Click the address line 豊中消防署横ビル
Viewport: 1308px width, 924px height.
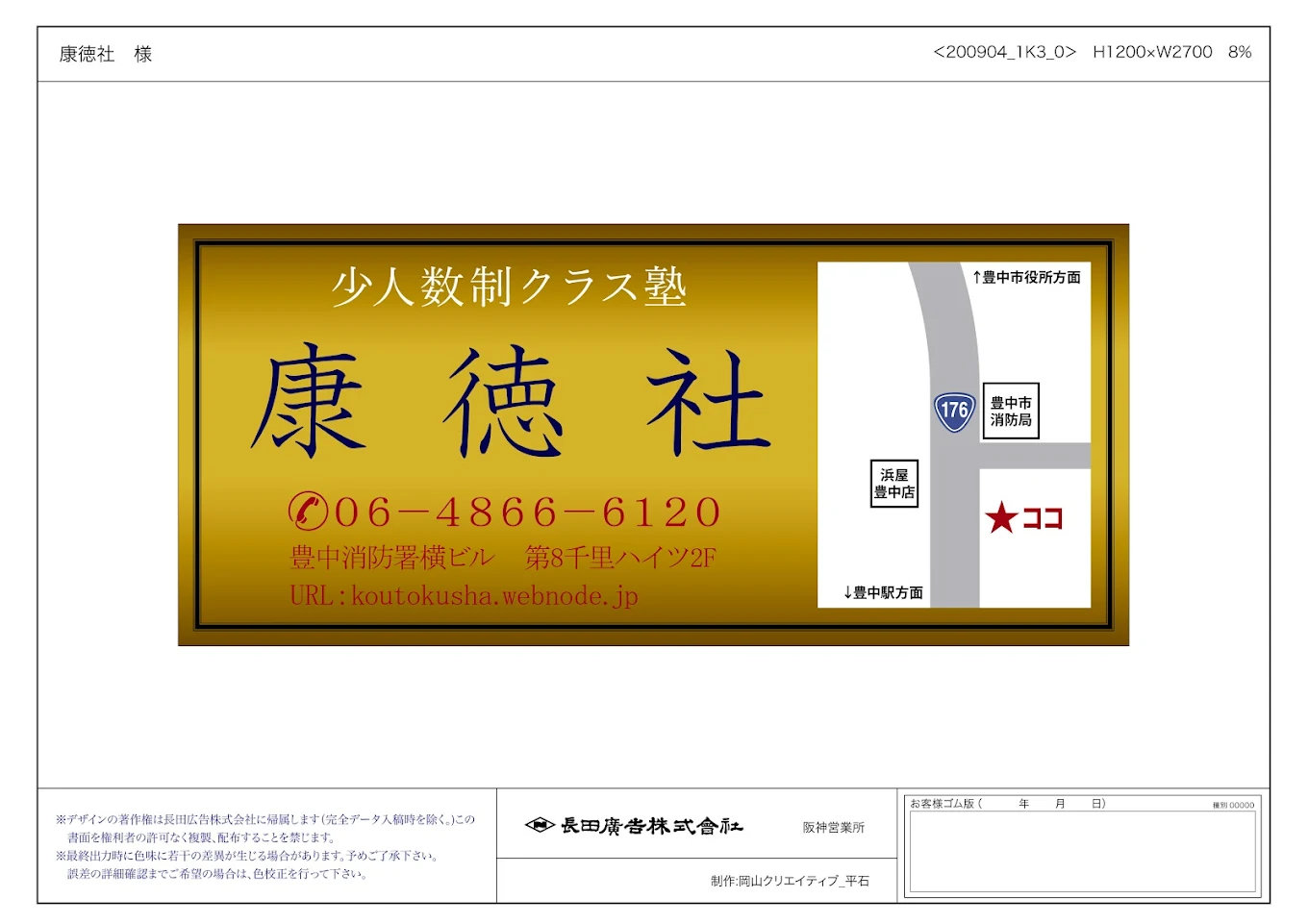(x=392, y=558)
